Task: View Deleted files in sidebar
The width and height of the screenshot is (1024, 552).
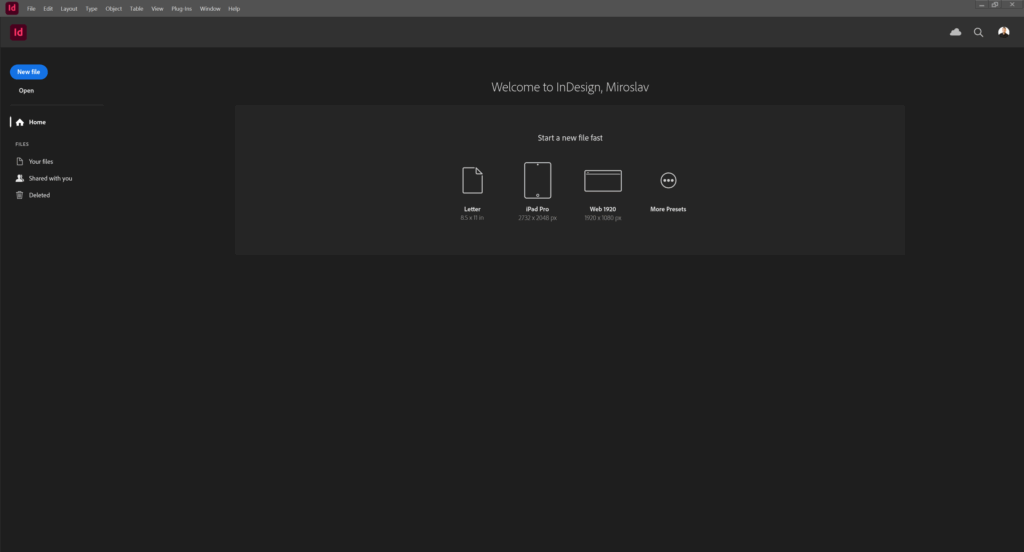Action: [39, 195]
